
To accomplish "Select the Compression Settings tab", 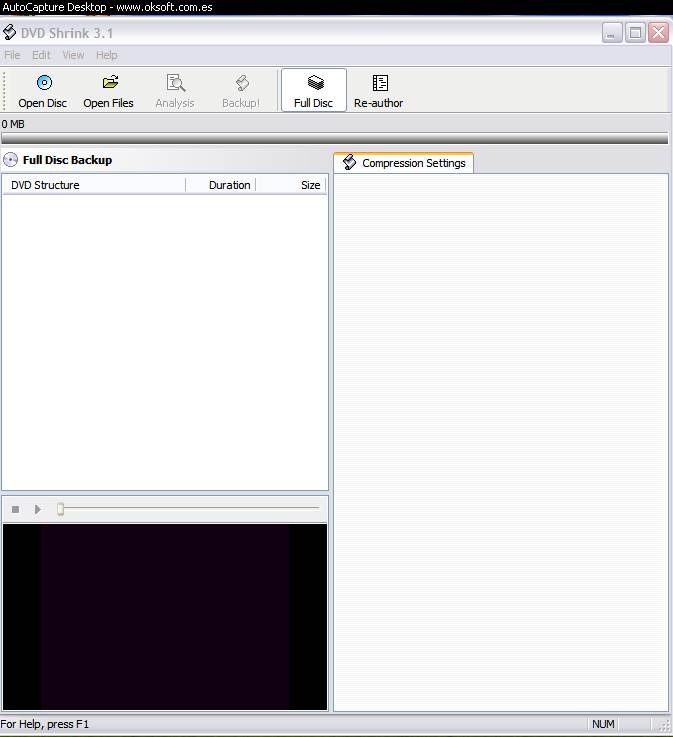I will pyautogui.click(x=403, y=163).
